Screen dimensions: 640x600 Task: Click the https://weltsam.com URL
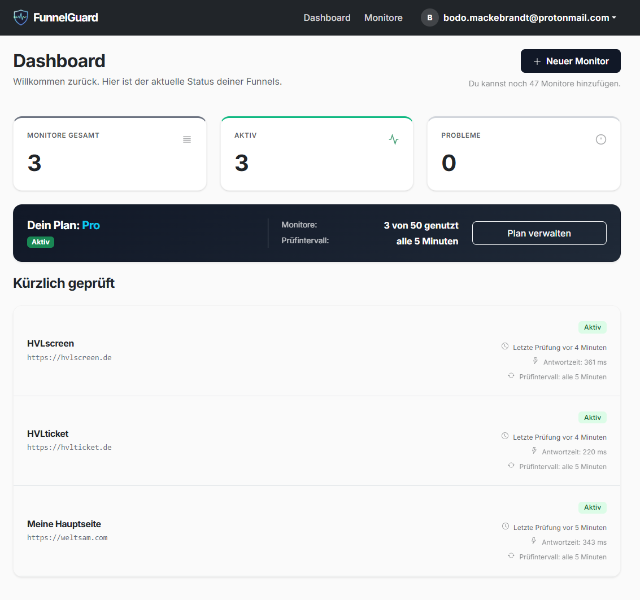pyautogui.click(x=67, y=538)
